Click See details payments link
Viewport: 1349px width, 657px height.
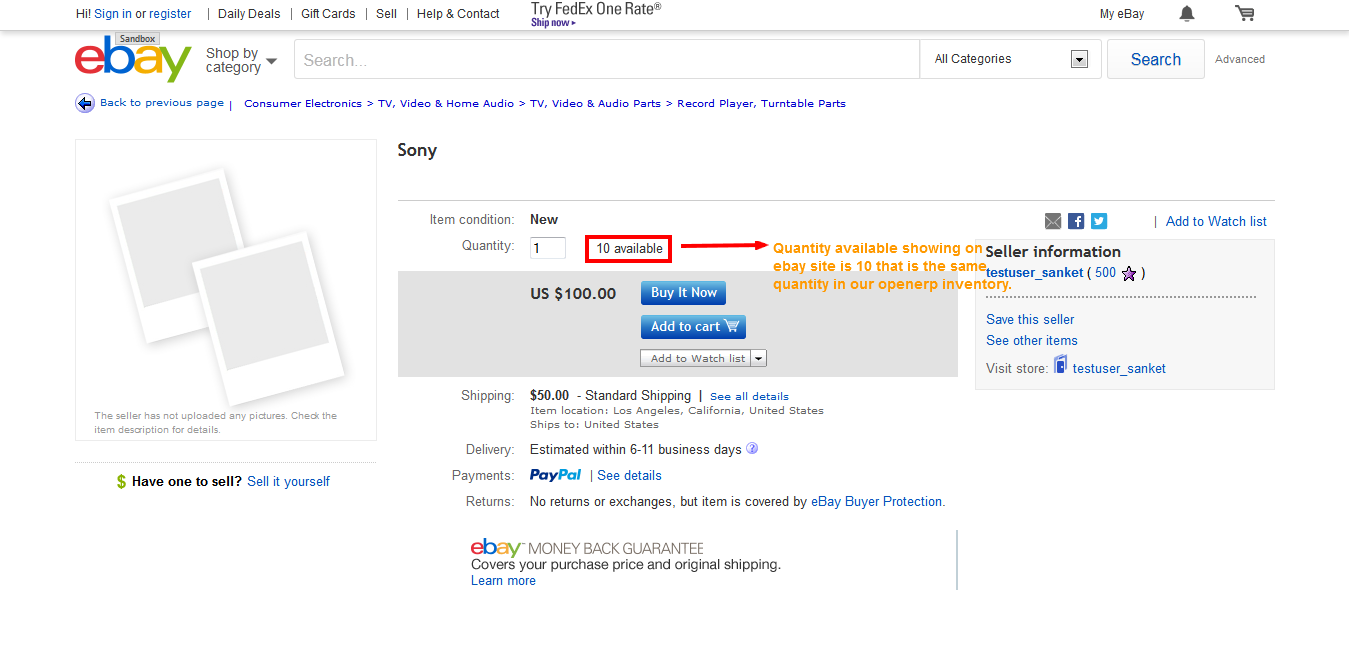(629, 475)
